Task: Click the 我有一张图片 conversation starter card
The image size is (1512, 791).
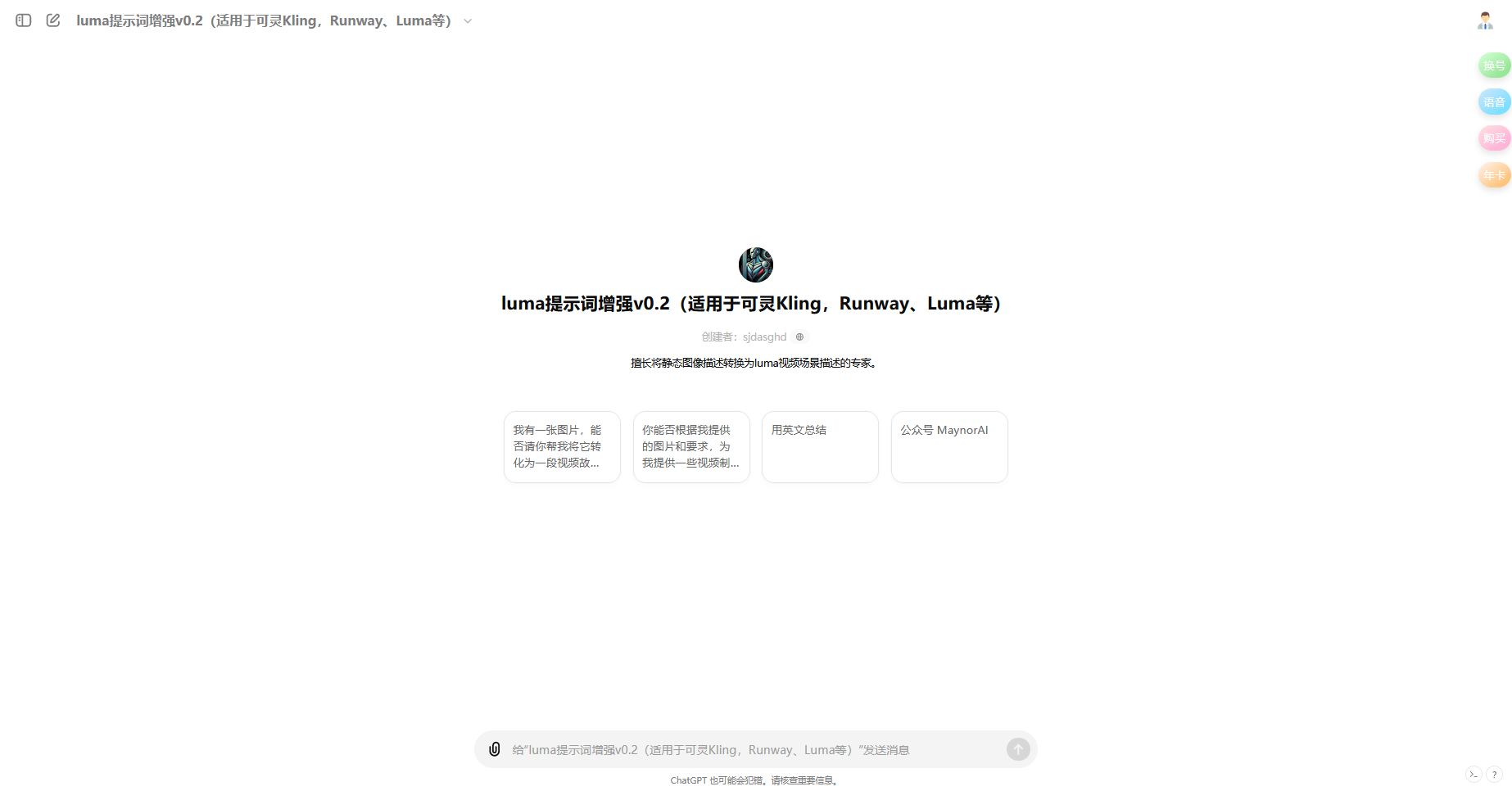Action: click(x=562, y=446)
